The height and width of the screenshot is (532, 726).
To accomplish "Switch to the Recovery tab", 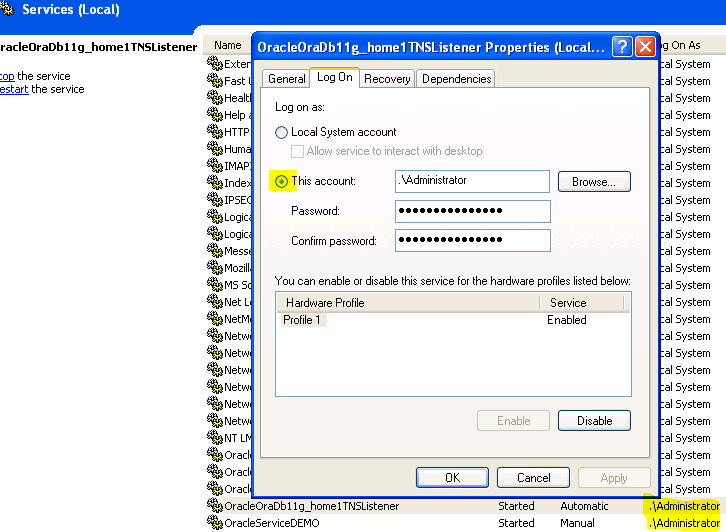I will coord(387,79).
